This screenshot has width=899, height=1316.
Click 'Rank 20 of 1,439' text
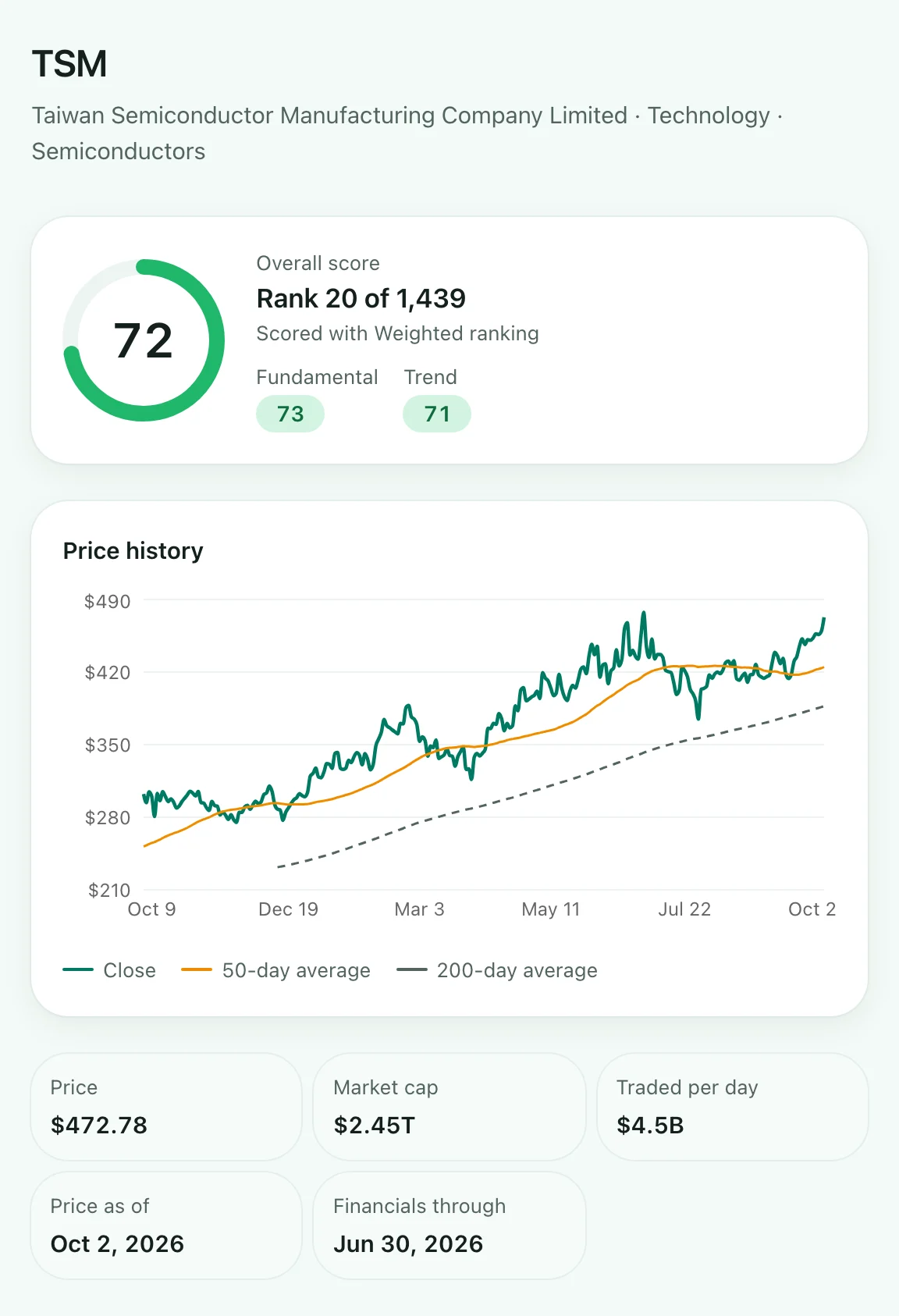(x=361, y=298)
